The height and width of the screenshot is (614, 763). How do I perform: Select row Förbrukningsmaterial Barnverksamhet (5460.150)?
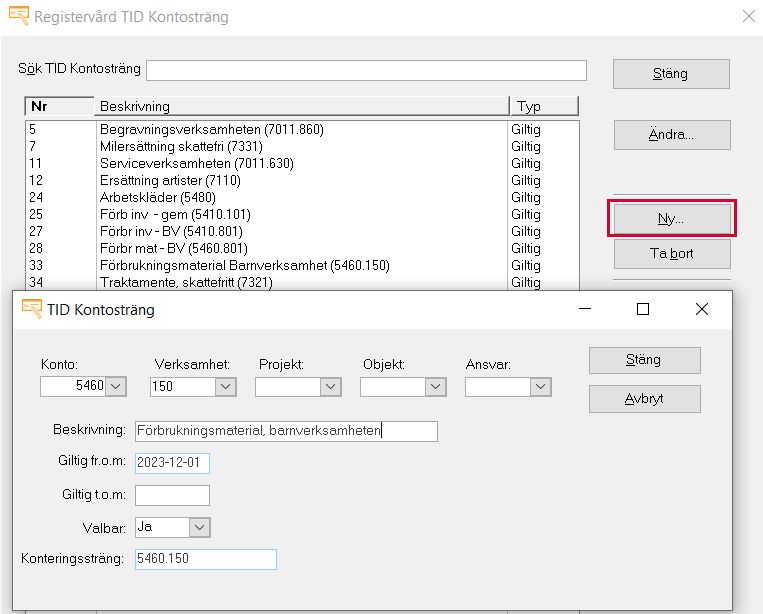tap(302, 266)
